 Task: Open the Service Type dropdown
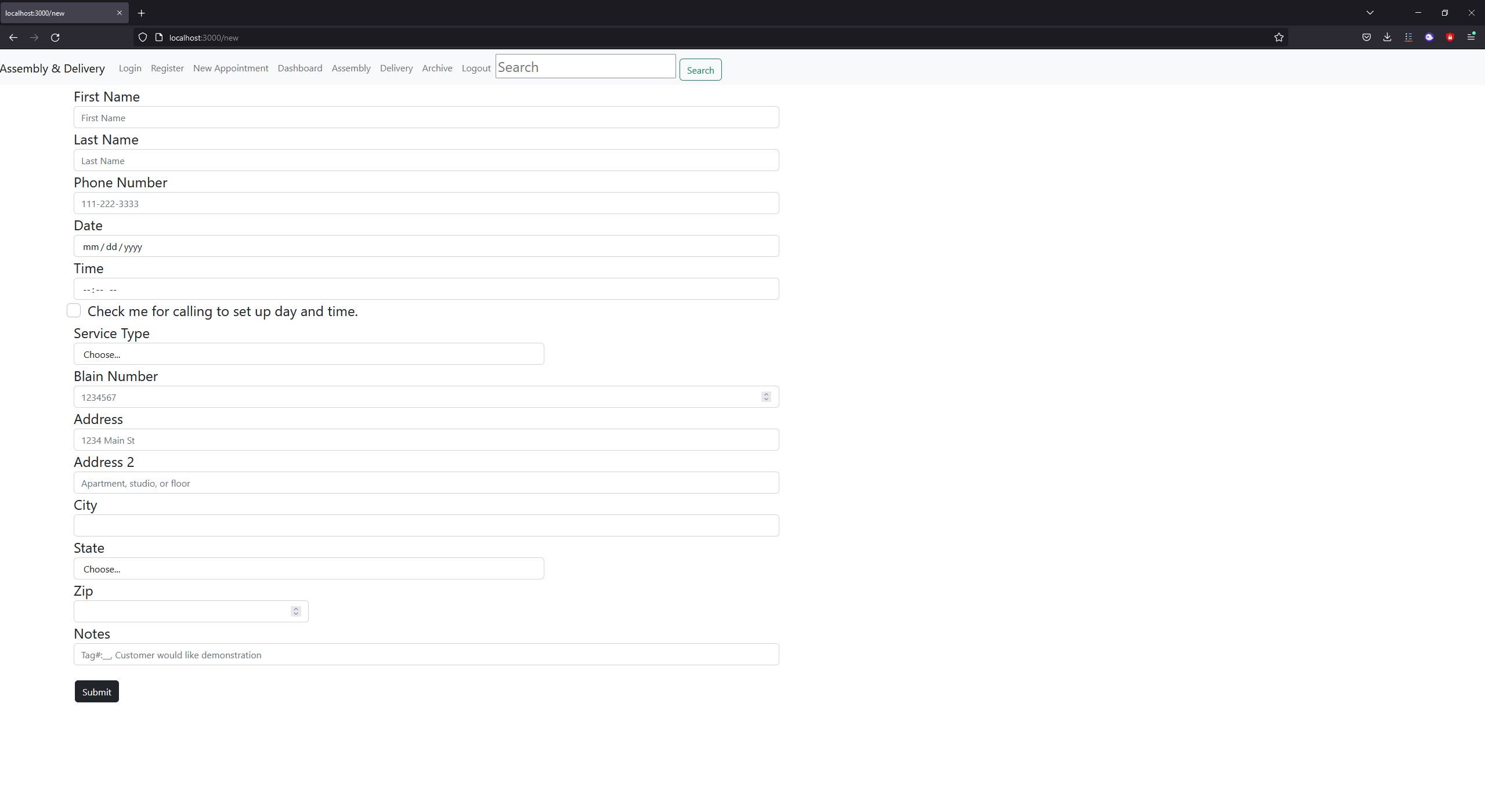tap(309, 354)
